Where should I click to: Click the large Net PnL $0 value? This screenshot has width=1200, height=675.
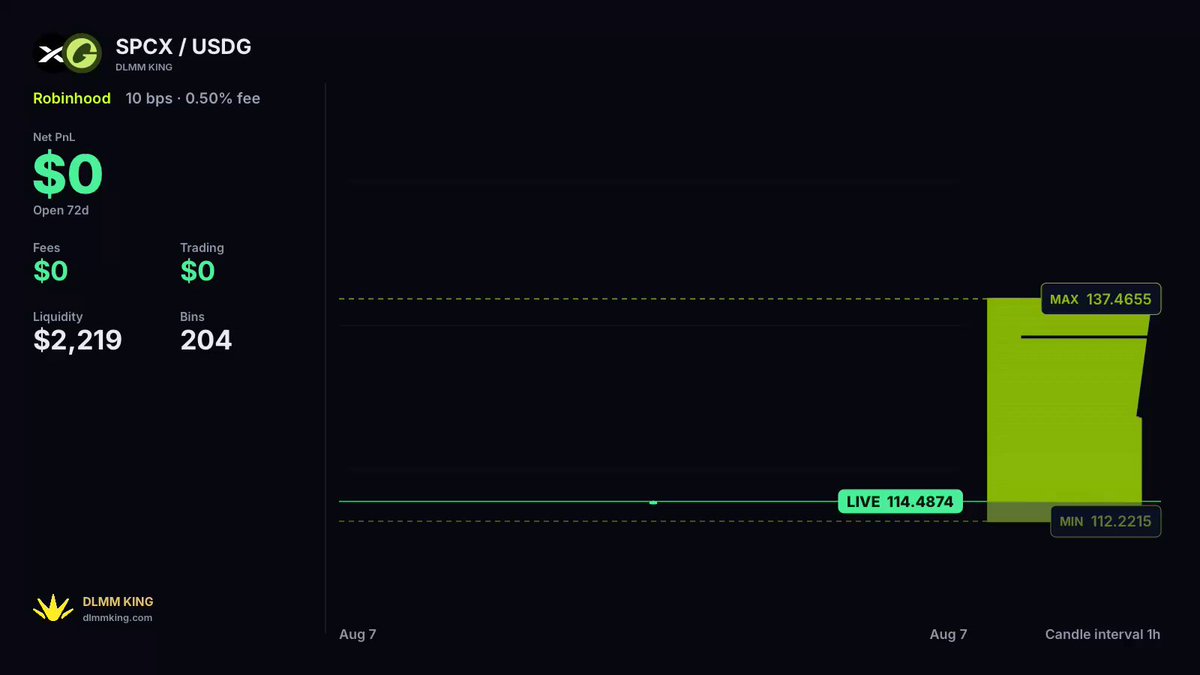68,173
